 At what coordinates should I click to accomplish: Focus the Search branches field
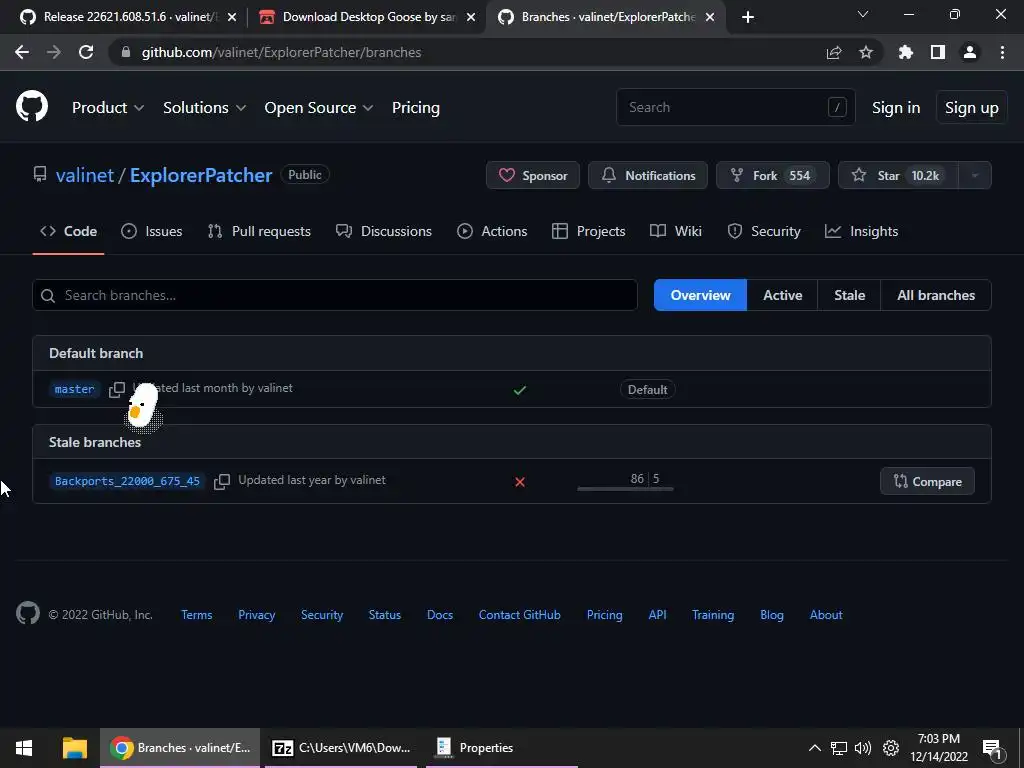click(335, 295)
